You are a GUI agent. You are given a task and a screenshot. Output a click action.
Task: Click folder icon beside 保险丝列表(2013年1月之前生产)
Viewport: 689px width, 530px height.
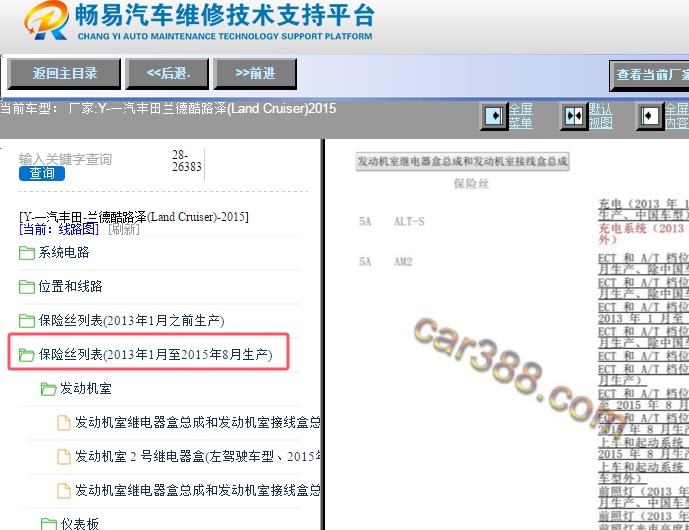tap(27, 321)
